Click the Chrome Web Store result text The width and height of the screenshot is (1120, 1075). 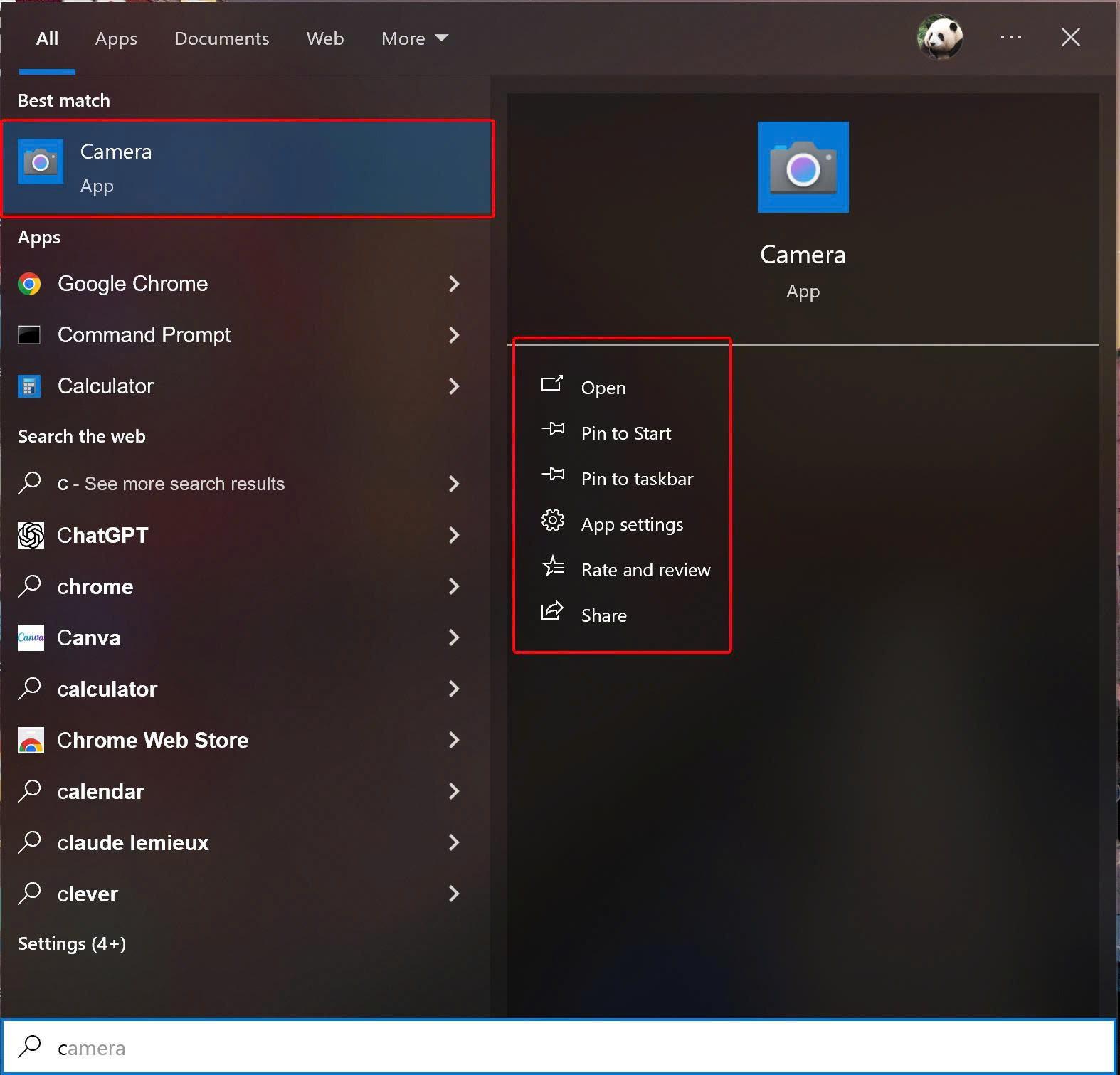[152, 740]
